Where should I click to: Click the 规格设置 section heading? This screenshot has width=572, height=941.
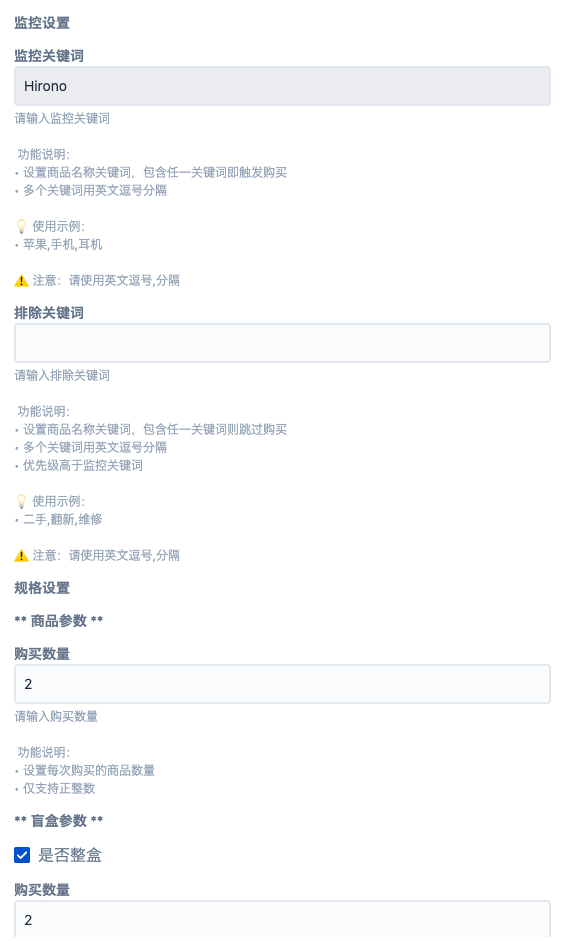(42, 588)
